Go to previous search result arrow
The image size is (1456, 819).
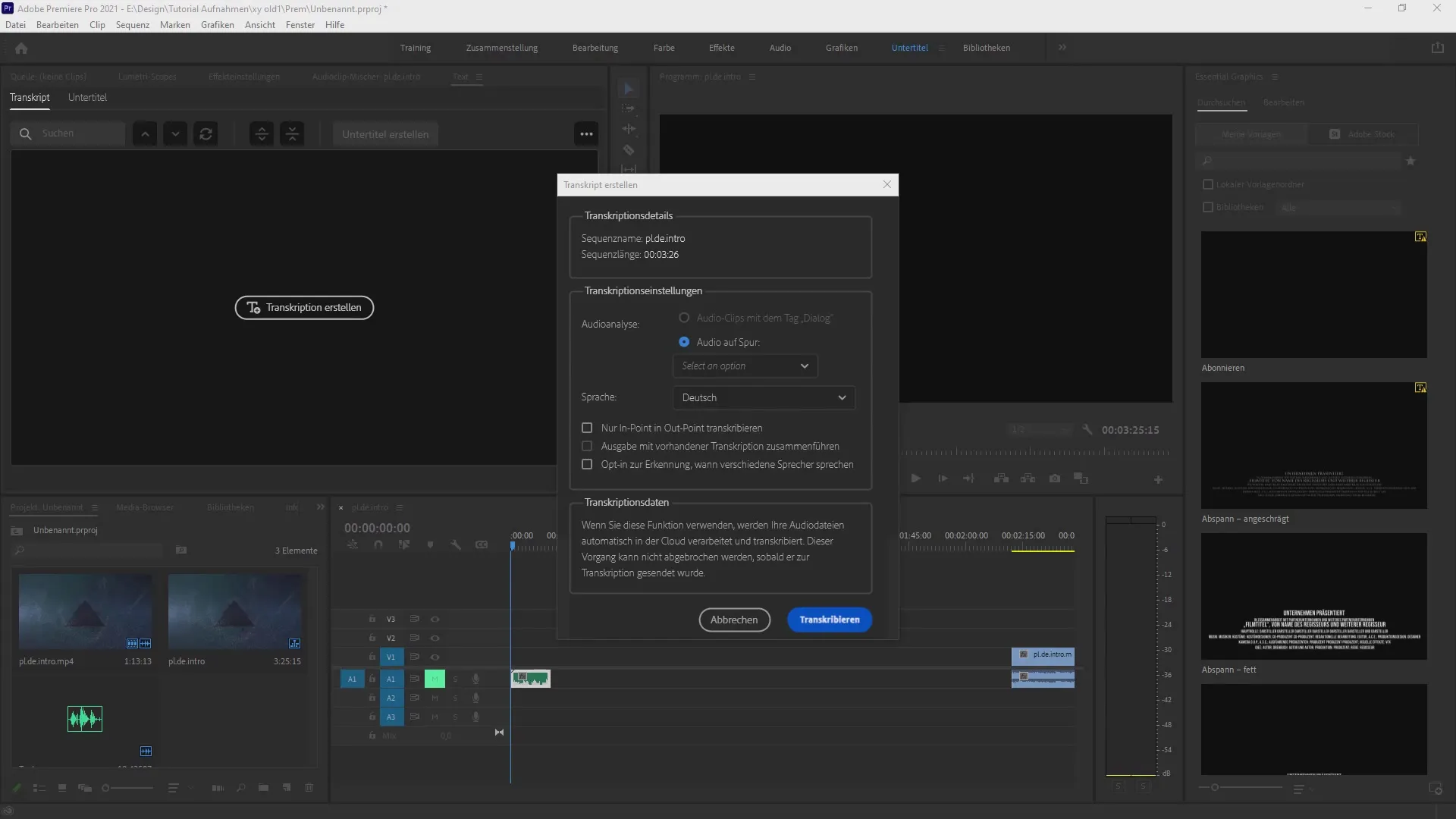(145, 134)
